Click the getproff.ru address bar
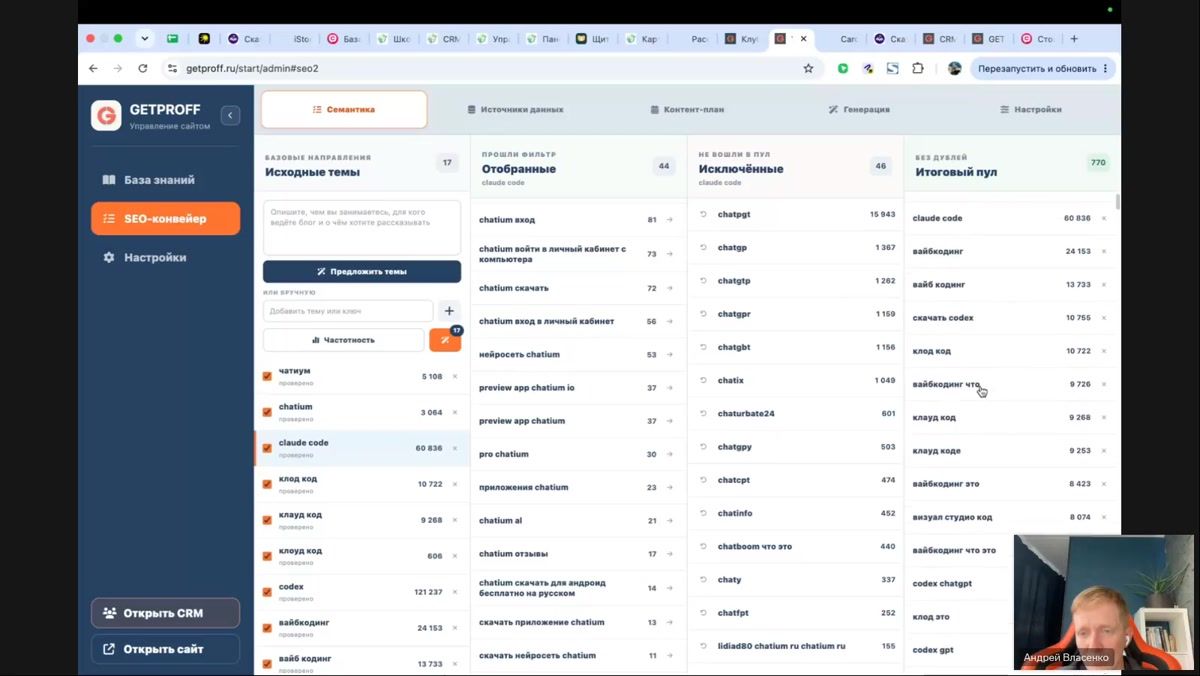 click(490, 68)
